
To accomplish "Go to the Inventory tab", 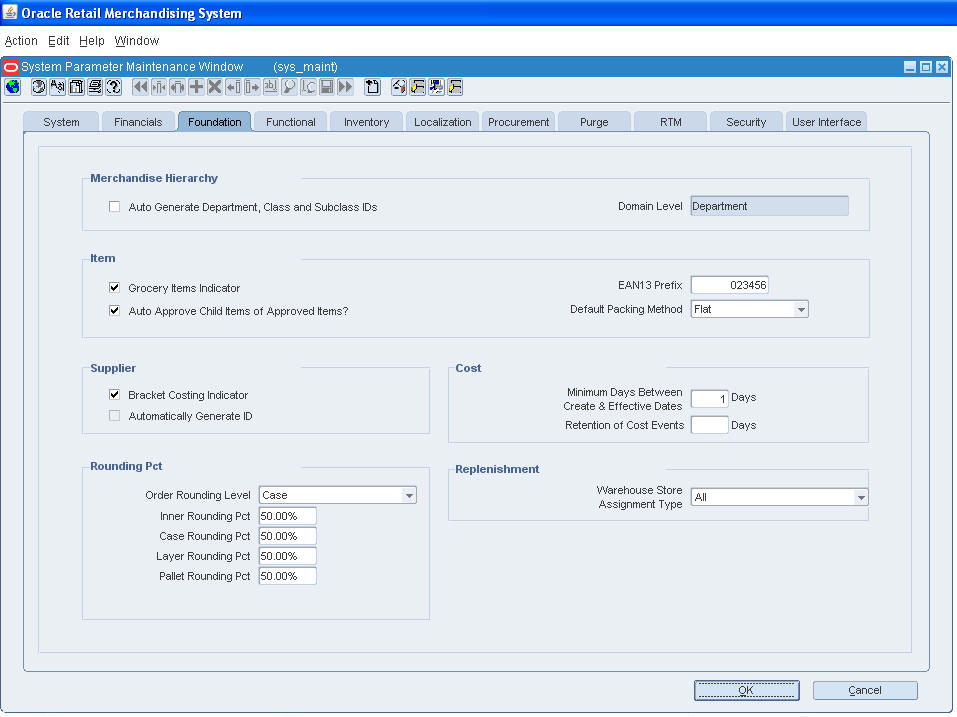I will pyautogui.click(x=366, y=122).
